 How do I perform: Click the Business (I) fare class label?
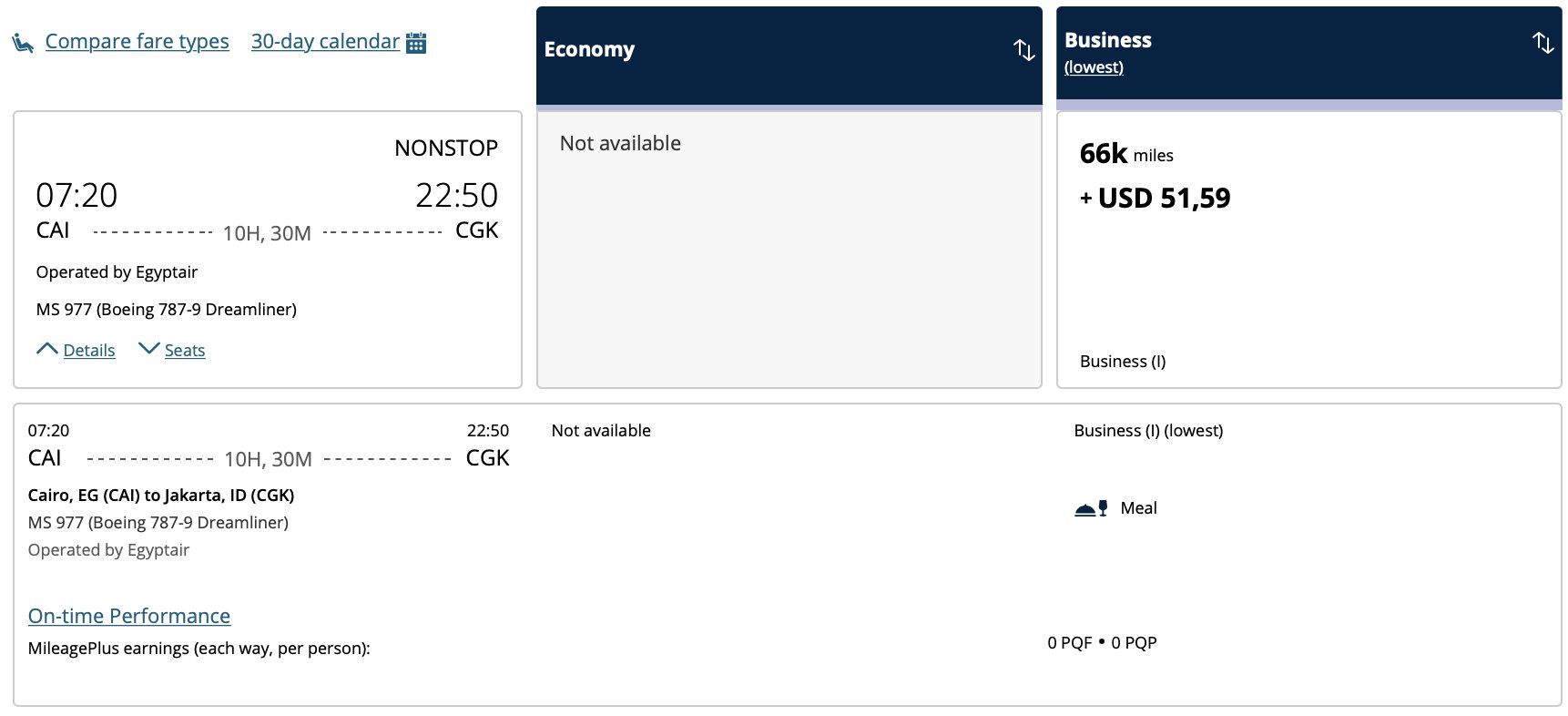point(1123,362)
